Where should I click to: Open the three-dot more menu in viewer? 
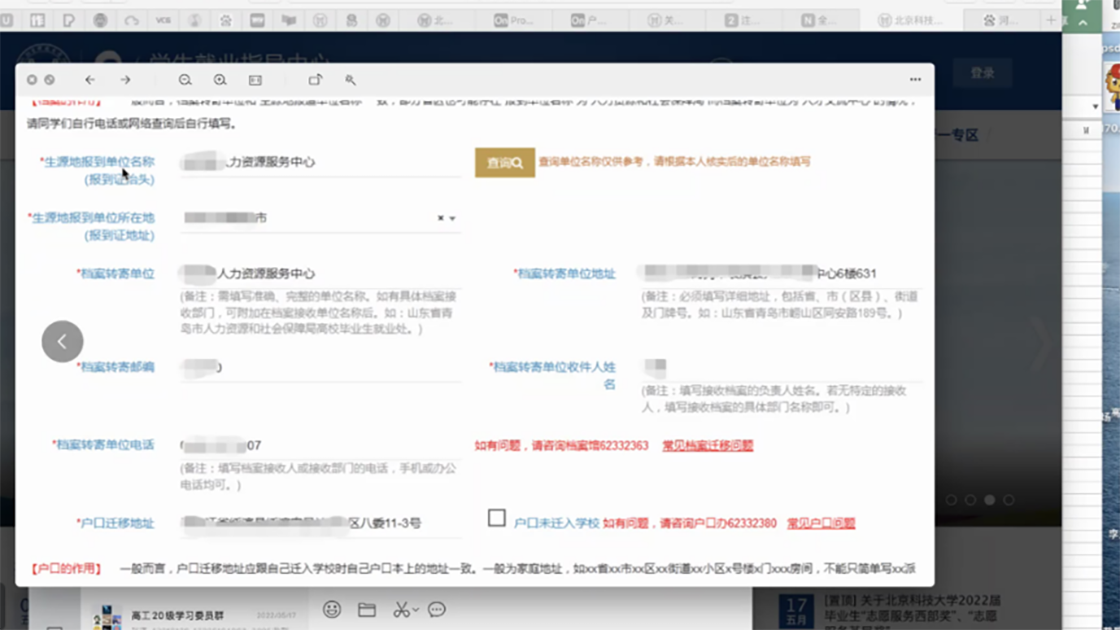[915, 79]
